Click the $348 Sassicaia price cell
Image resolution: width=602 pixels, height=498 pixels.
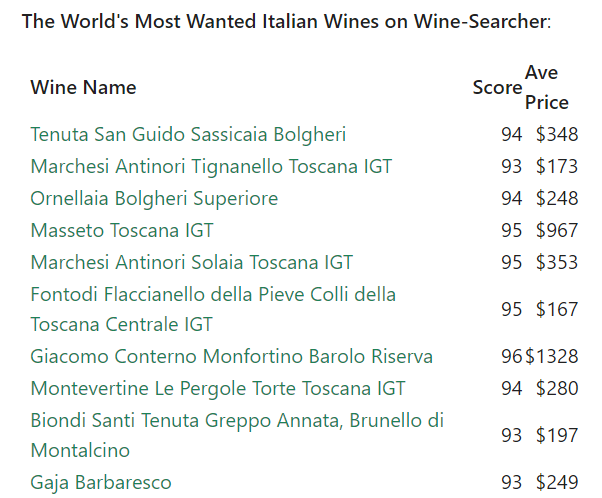coord(557,134)
